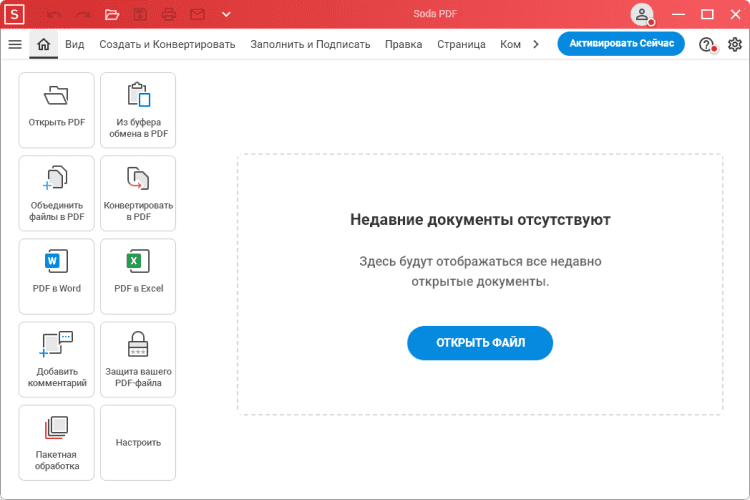Open the hamburger menu
This screenshot has height=500, width=750.
[x=15, y=44]
